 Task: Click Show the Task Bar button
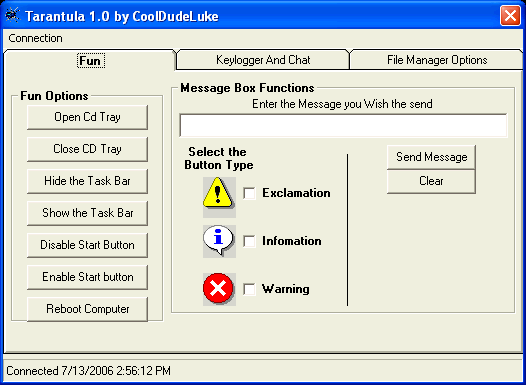(87, 213)
